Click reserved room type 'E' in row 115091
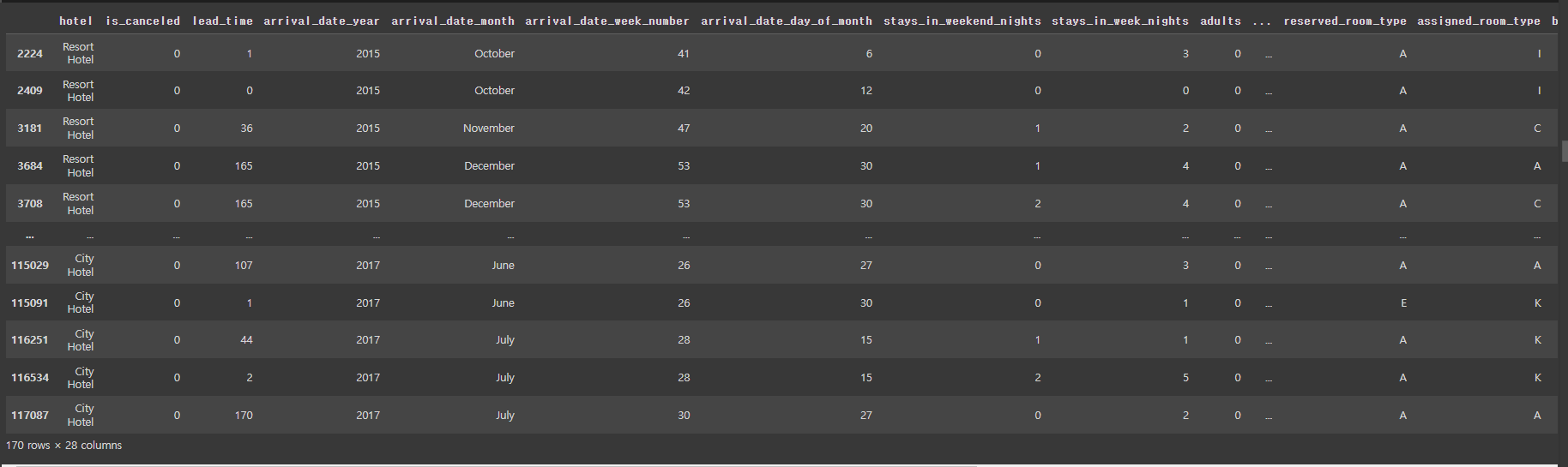1568x467 pixels. (x=1403, y=302)
